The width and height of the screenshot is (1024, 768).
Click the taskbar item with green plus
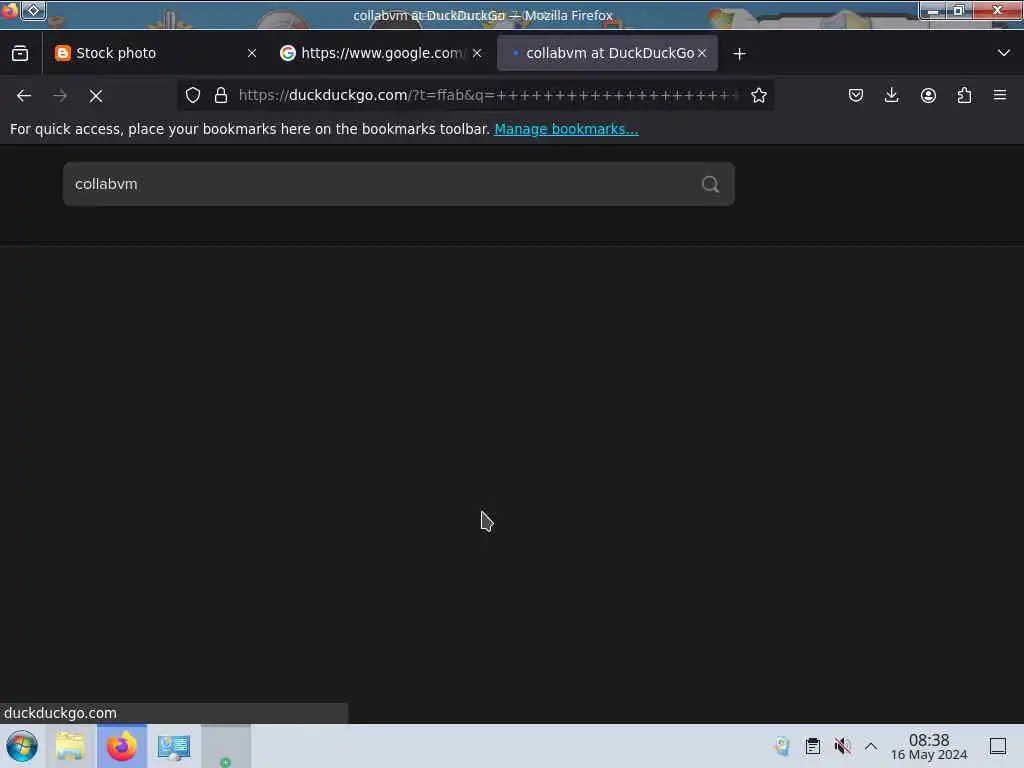click(x=225, y=746)
